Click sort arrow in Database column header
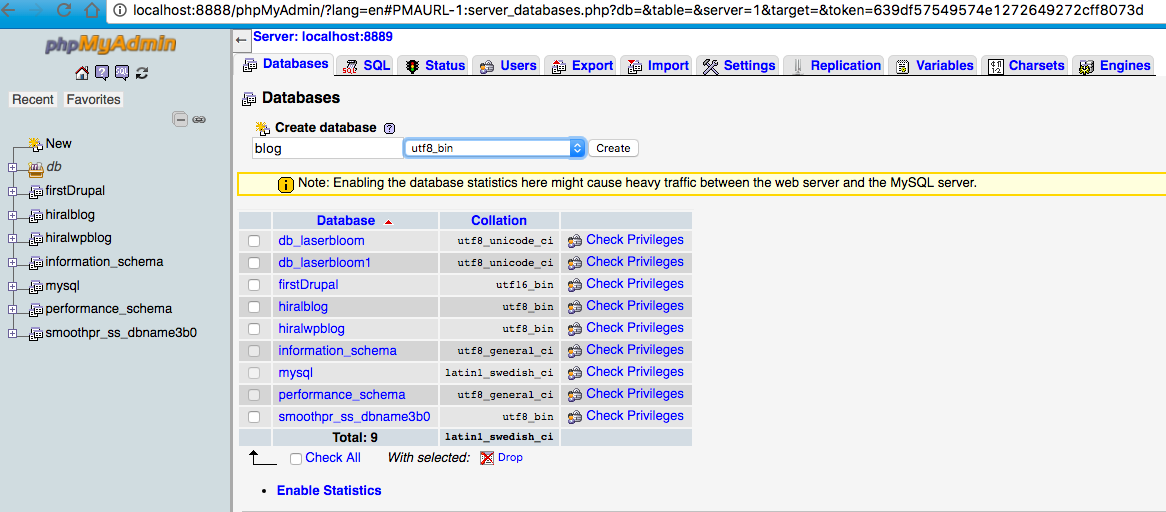The height and width of the screenshot is (512, 1166). click(387, 221)
